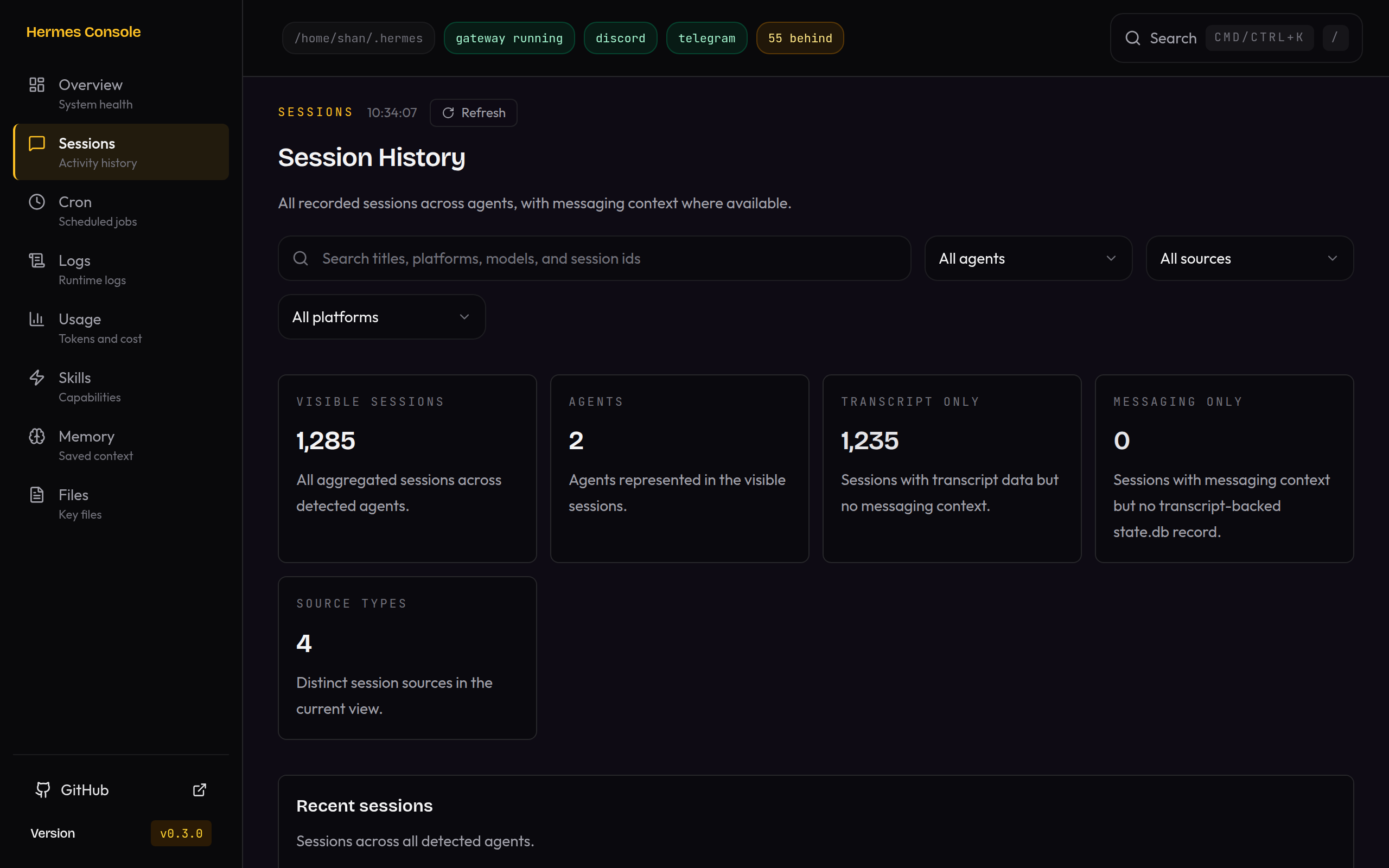Click the Overview grid icon in sidebar
This screenshot has width=1389, height=868.
tap(37, 85)
